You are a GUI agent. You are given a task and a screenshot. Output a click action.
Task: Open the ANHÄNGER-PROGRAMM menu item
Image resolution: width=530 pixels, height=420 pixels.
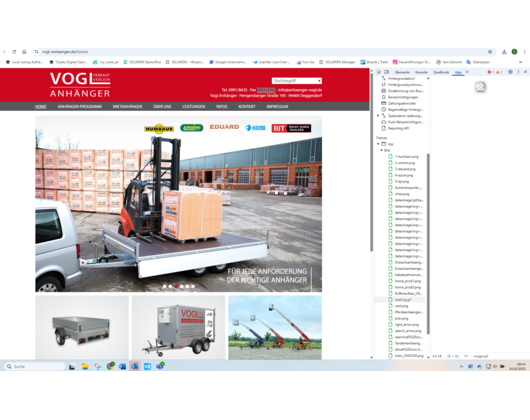pos(79,106)
